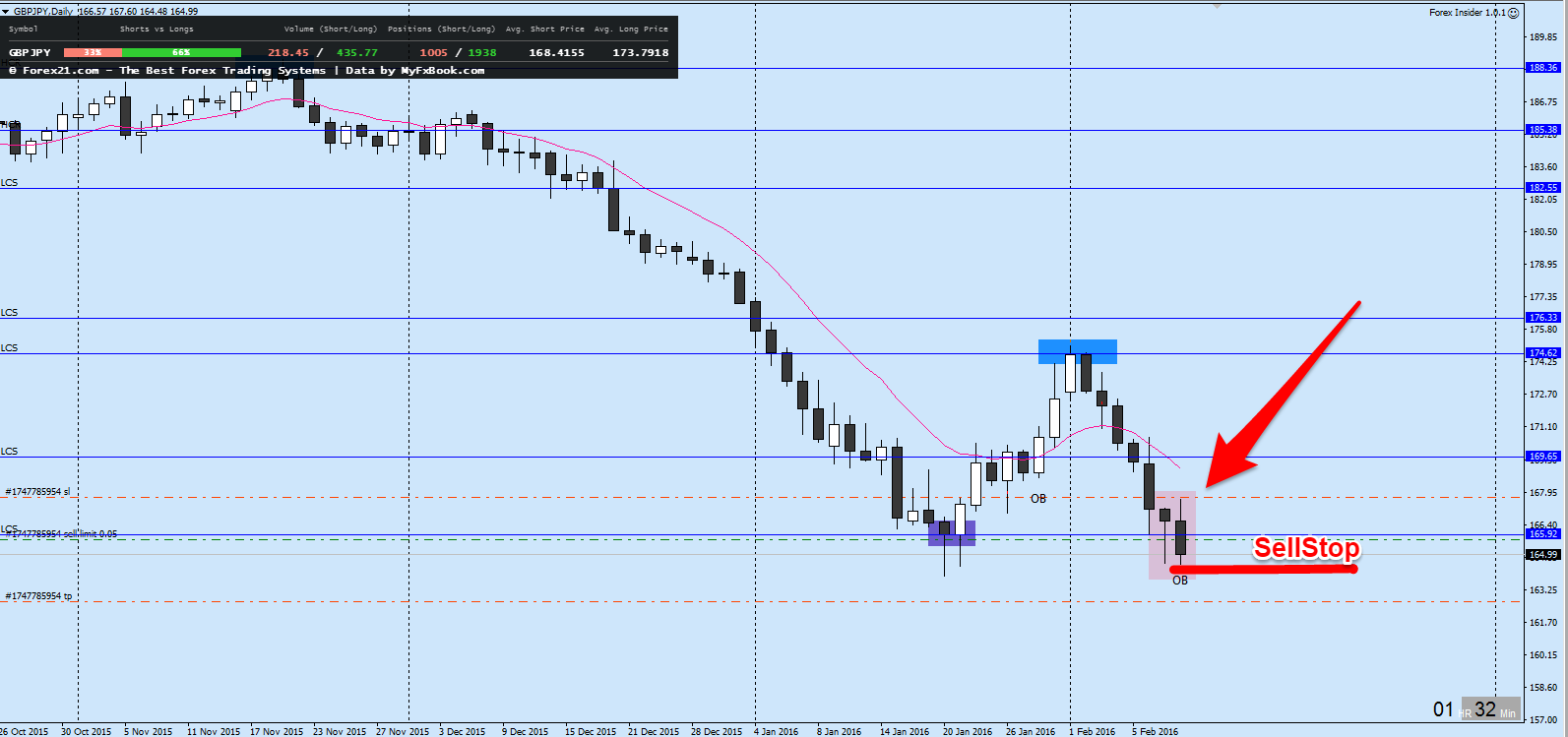Select the 182.55 blue price level tag
The width and height of the screenshot is (1568, 737).
tap(1542, 188)
